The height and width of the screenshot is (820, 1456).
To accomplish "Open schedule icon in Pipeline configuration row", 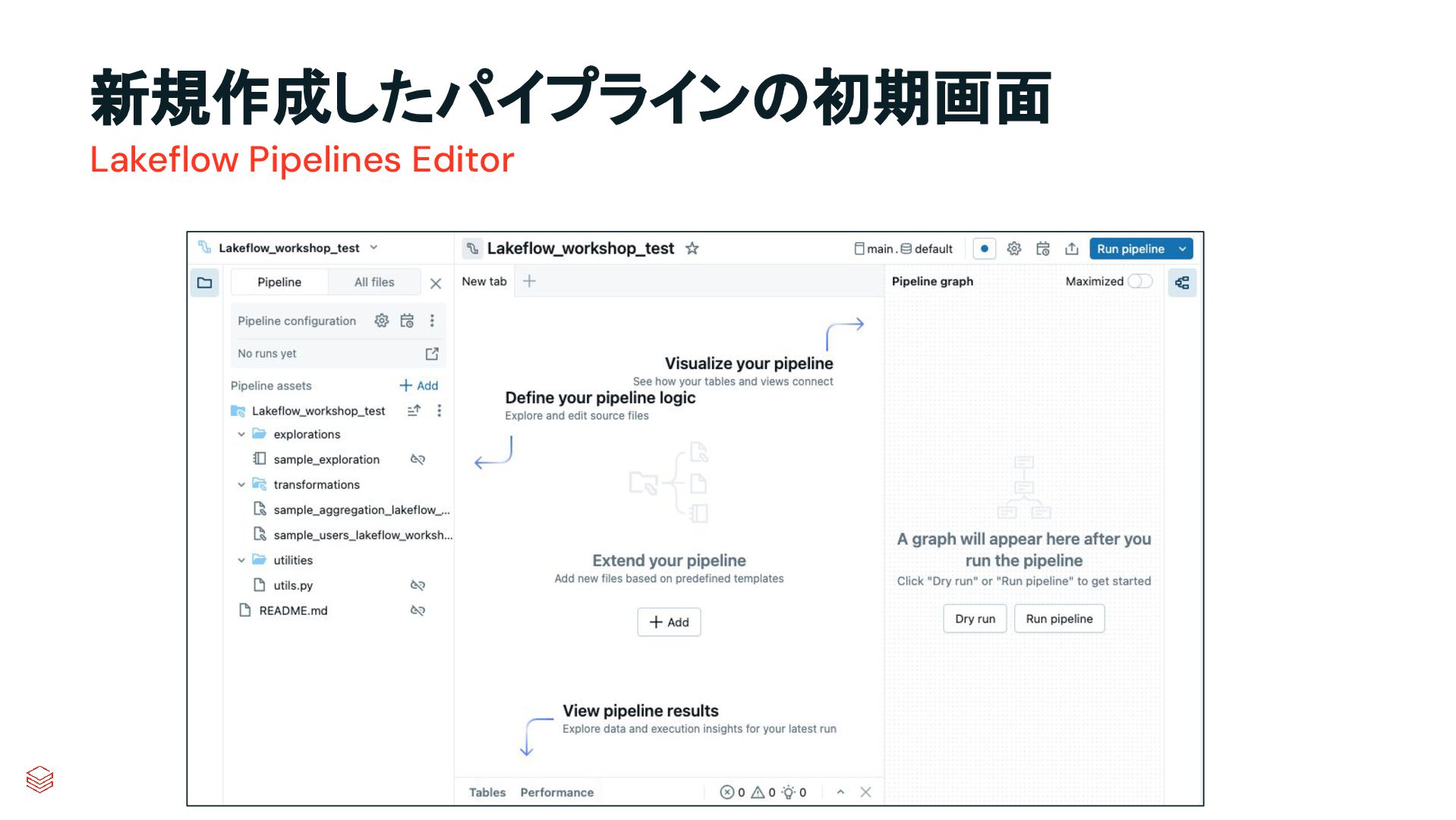I will (x=408, y=320).
